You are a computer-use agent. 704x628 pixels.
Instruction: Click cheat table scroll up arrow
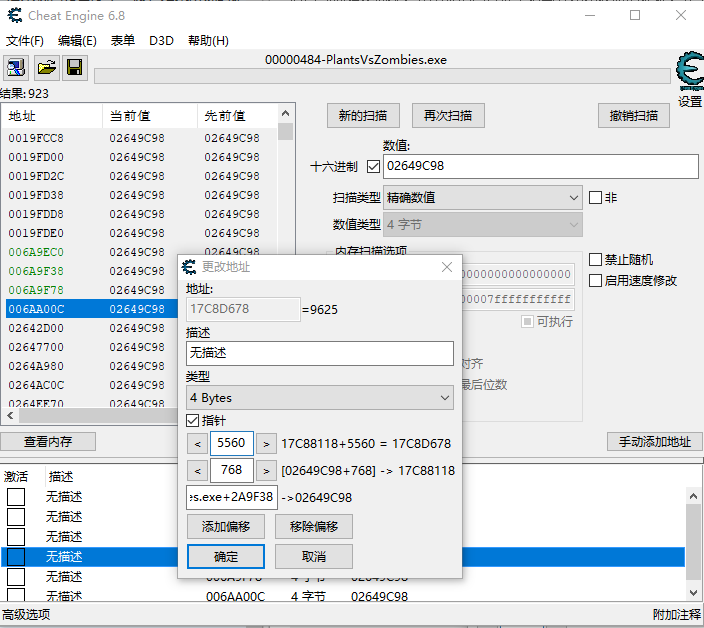[x=693, y=496]
